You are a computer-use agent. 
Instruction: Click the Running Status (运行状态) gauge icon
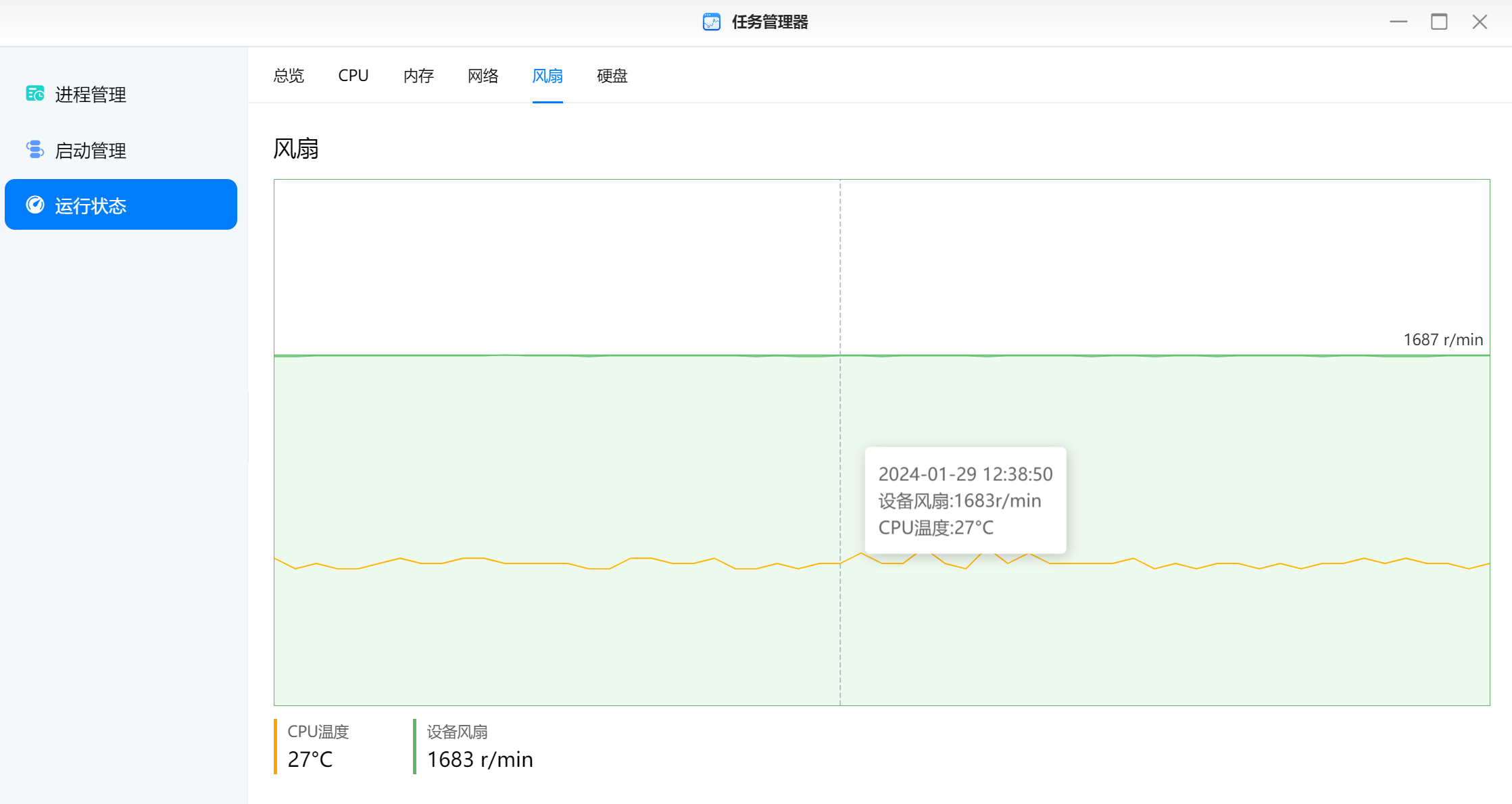pyautogui.click(x=35, y=205)
